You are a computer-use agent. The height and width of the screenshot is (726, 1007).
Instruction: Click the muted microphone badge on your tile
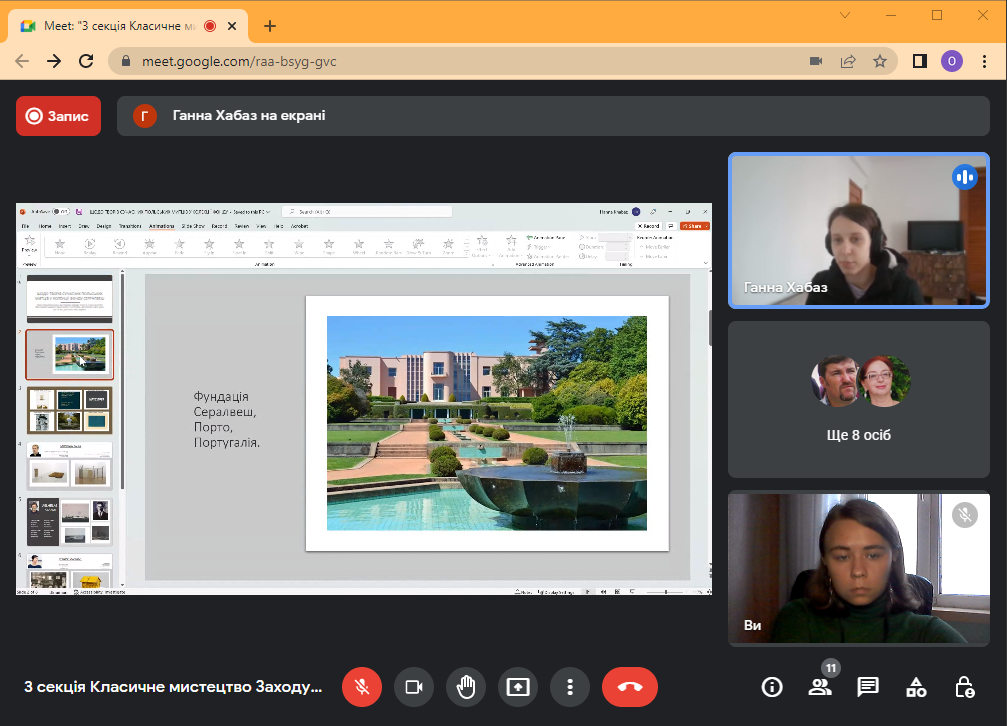[x=965, y=515]
